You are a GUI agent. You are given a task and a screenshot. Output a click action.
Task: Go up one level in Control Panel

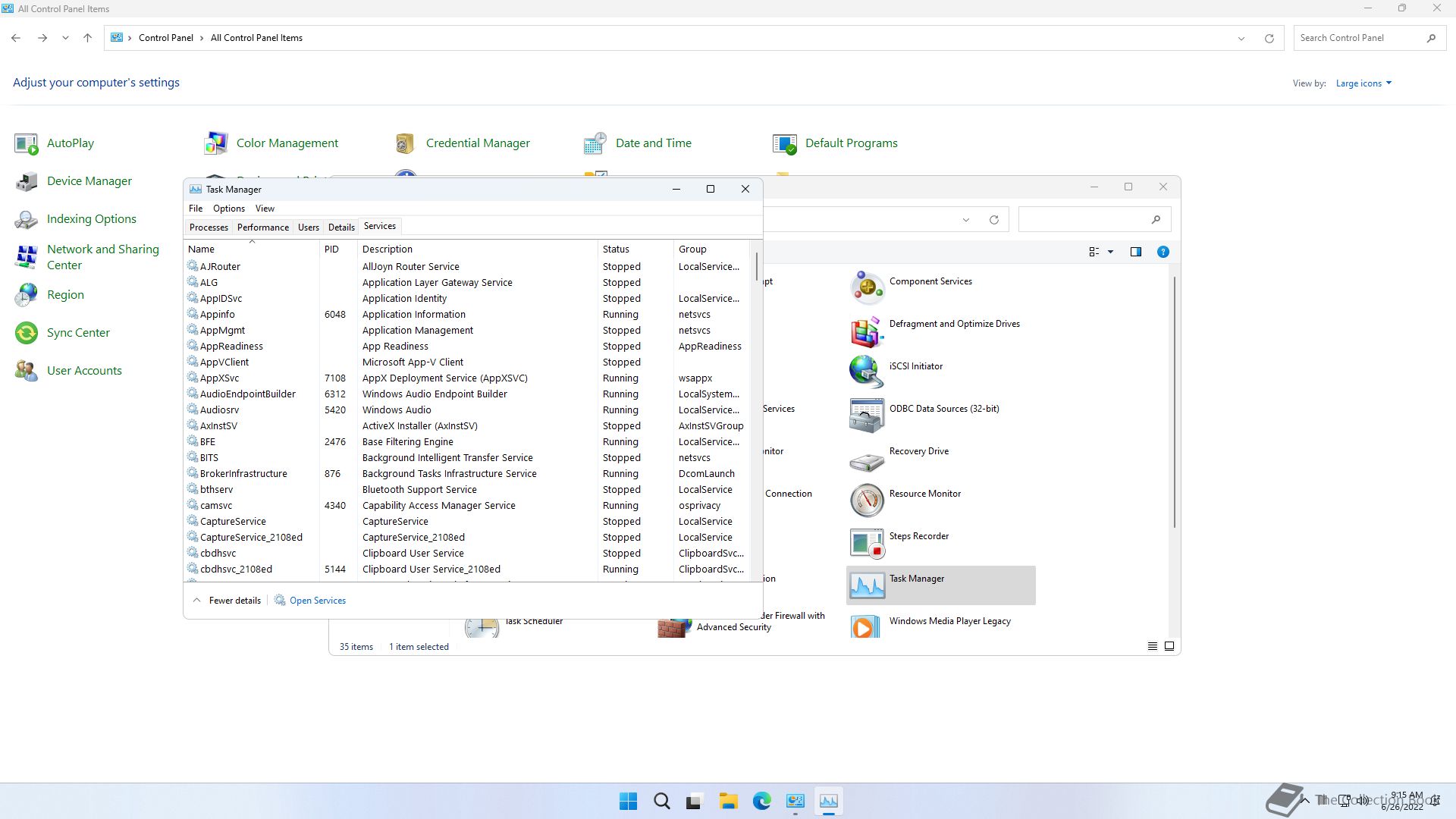(x=87, y=38)
